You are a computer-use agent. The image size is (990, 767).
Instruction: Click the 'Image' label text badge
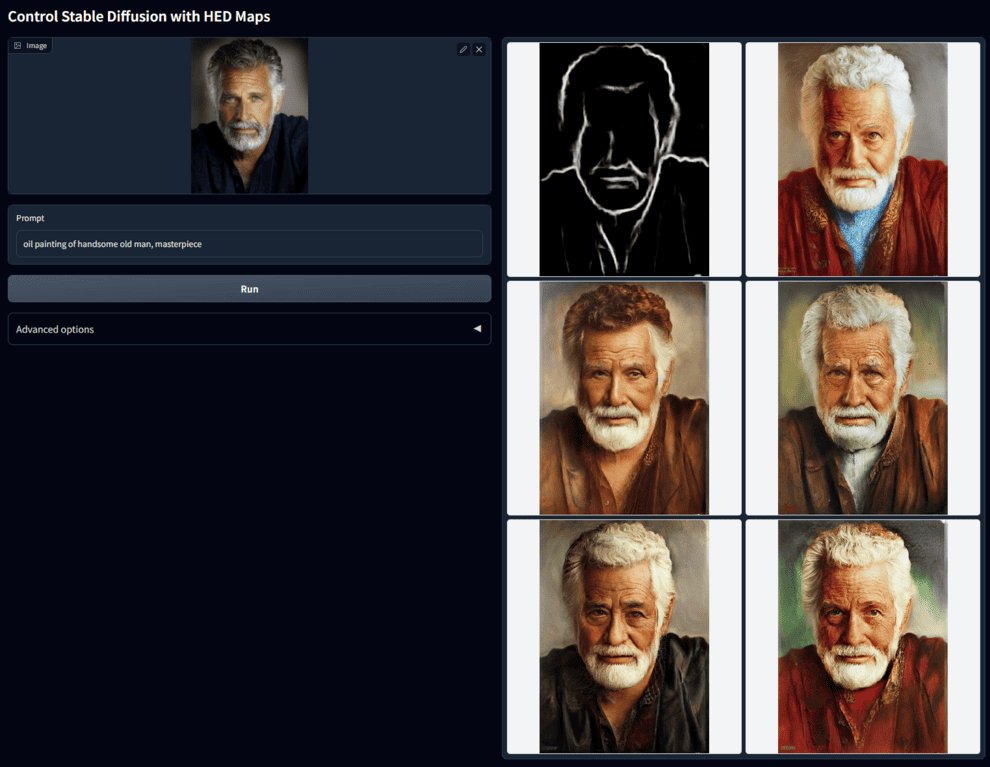tap(36, 46)
